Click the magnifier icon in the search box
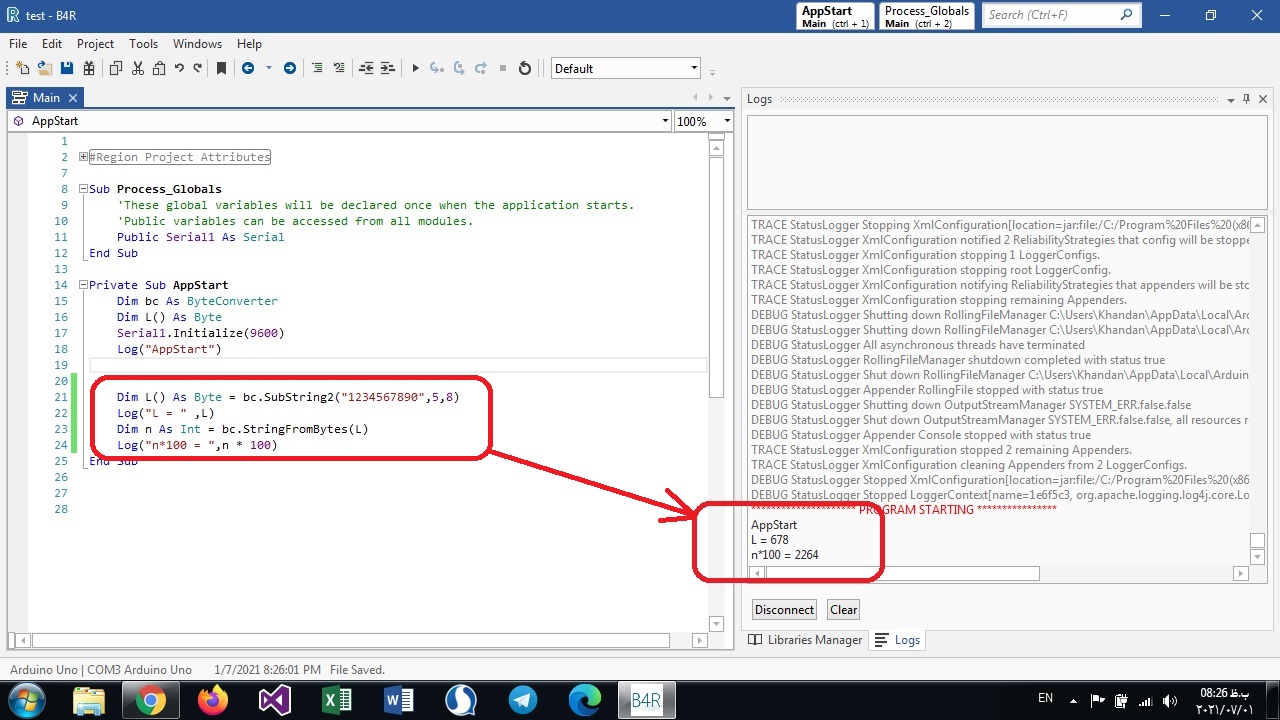 click(x=1127, y=15)
